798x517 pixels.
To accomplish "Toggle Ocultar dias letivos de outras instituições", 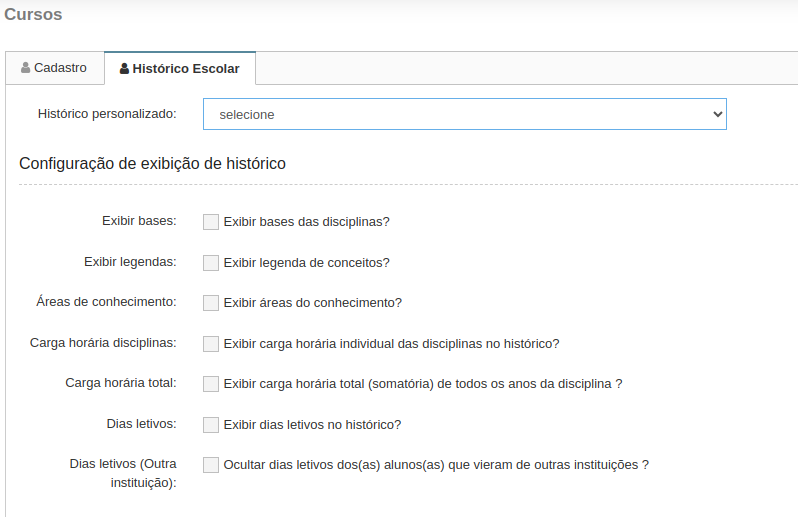I will pyautogui.click(x=211, y=465).
